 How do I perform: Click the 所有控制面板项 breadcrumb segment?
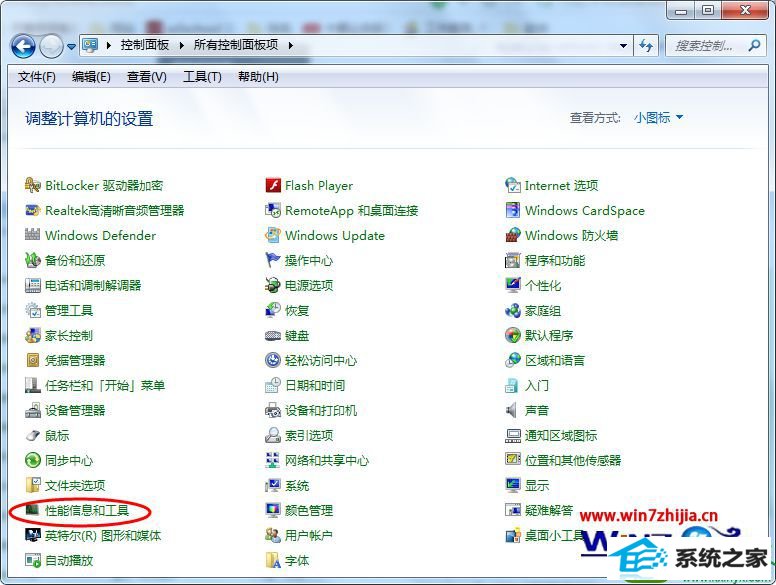[236, 45]
